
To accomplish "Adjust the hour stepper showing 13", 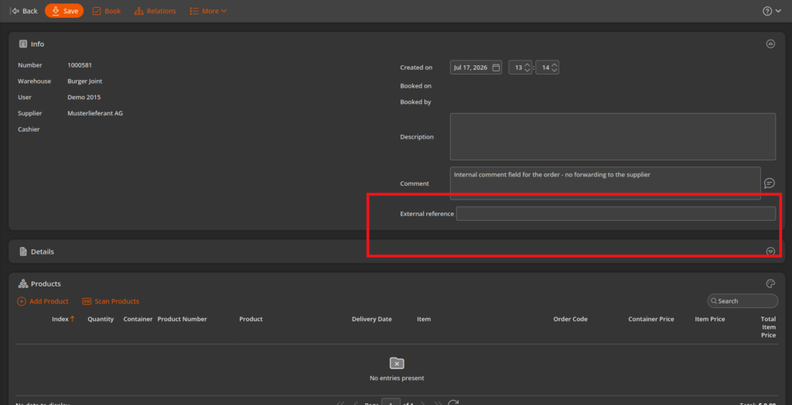I will coord(520,67).
